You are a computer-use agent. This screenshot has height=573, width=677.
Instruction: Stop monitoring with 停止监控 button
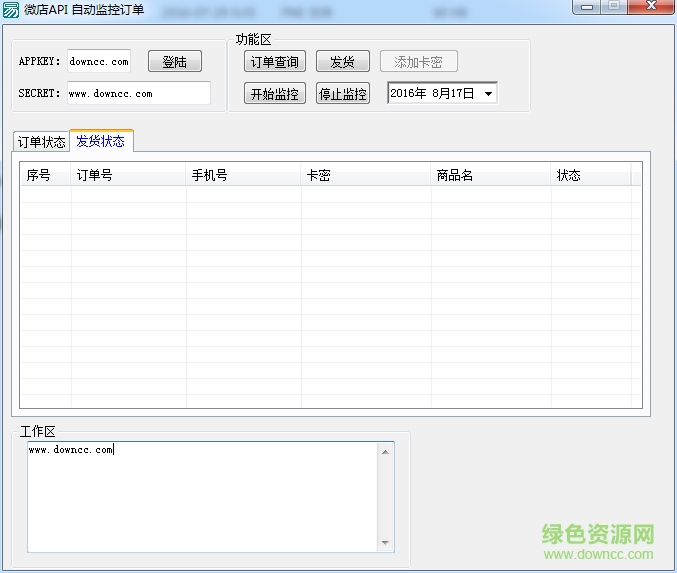point(343,93)
